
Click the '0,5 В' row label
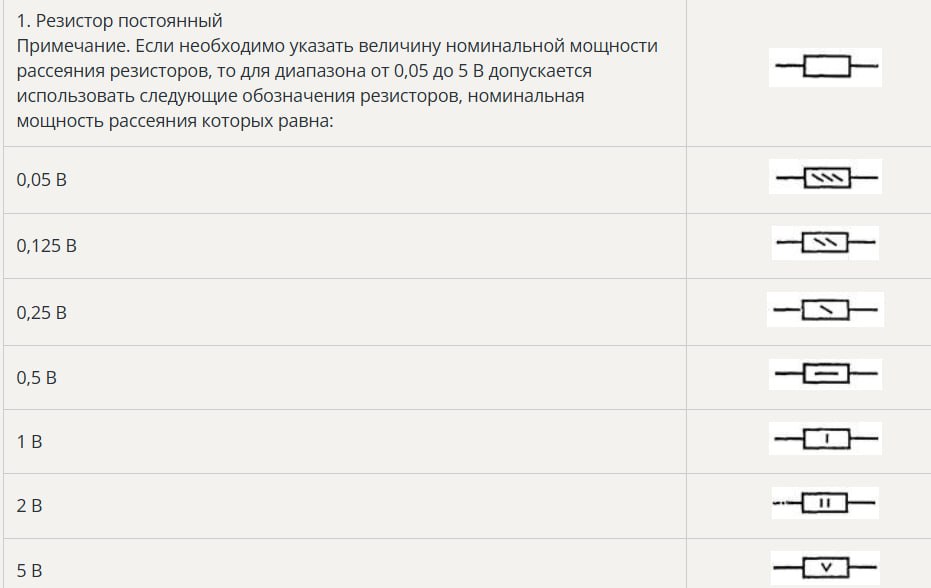coord(36,378)
